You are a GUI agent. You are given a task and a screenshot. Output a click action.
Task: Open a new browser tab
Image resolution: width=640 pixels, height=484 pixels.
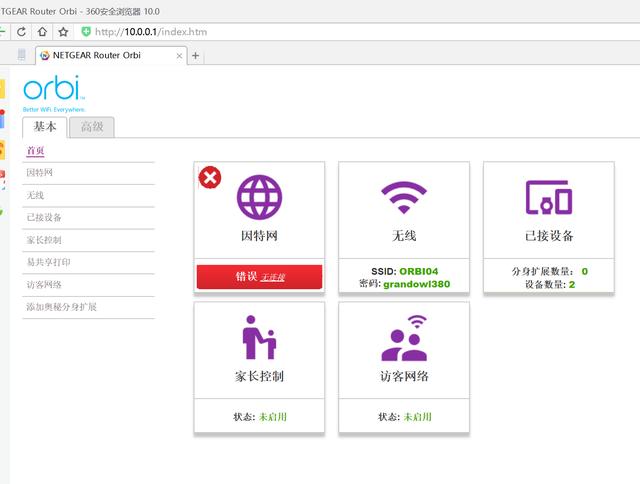click(x=195, y=55)
